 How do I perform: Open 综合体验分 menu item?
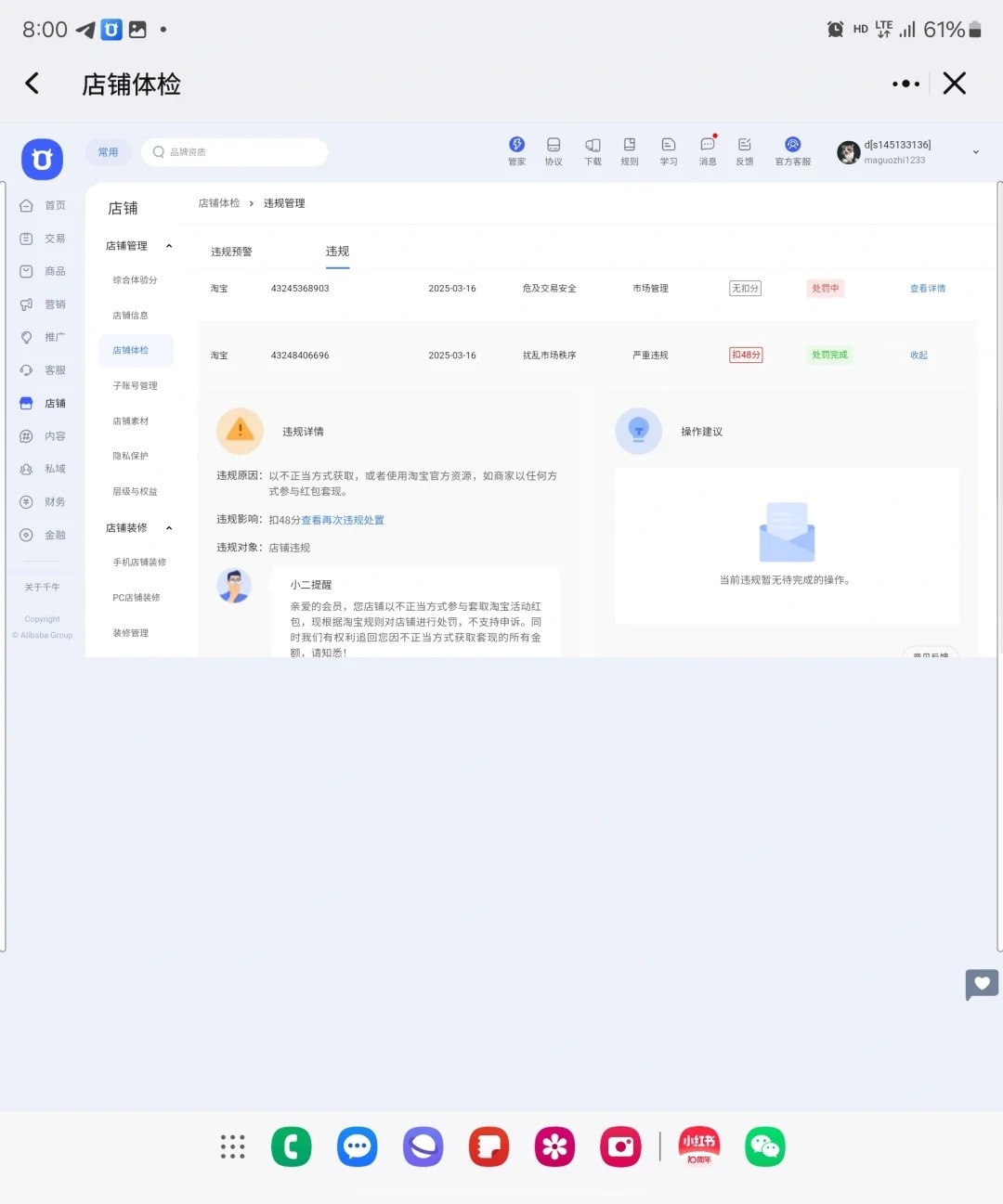136,280
